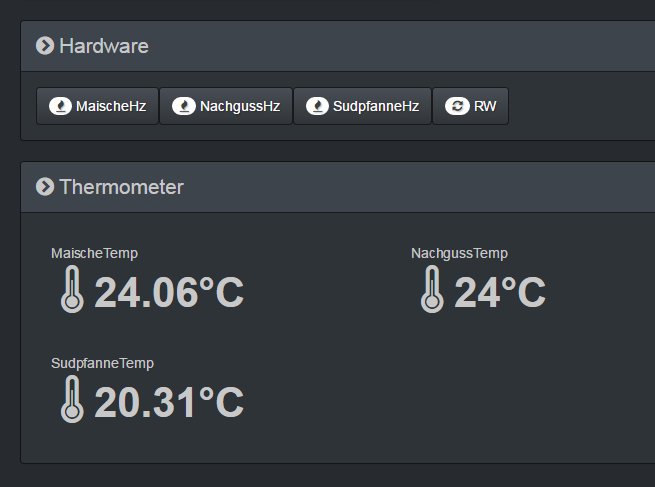Collapse the Thermometer panel chevron

(x=45, y=187)
